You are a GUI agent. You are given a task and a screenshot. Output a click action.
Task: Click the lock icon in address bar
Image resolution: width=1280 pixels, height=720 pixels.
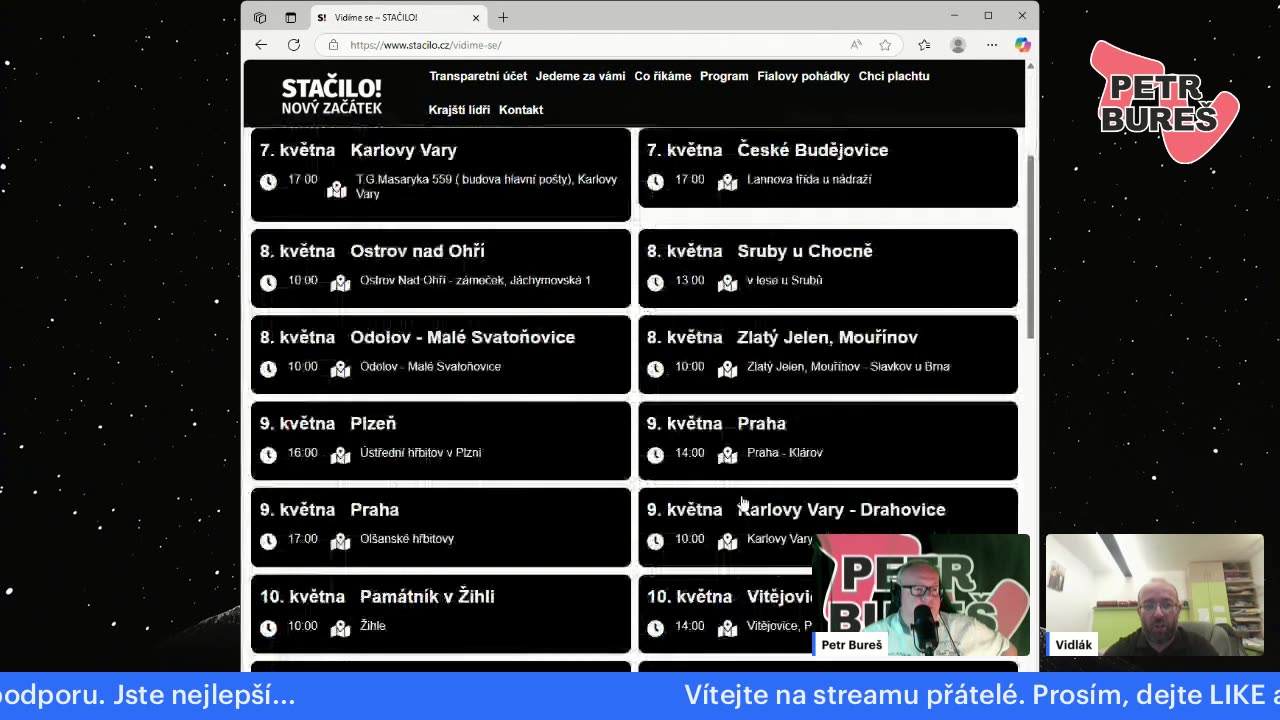[333, 45]
